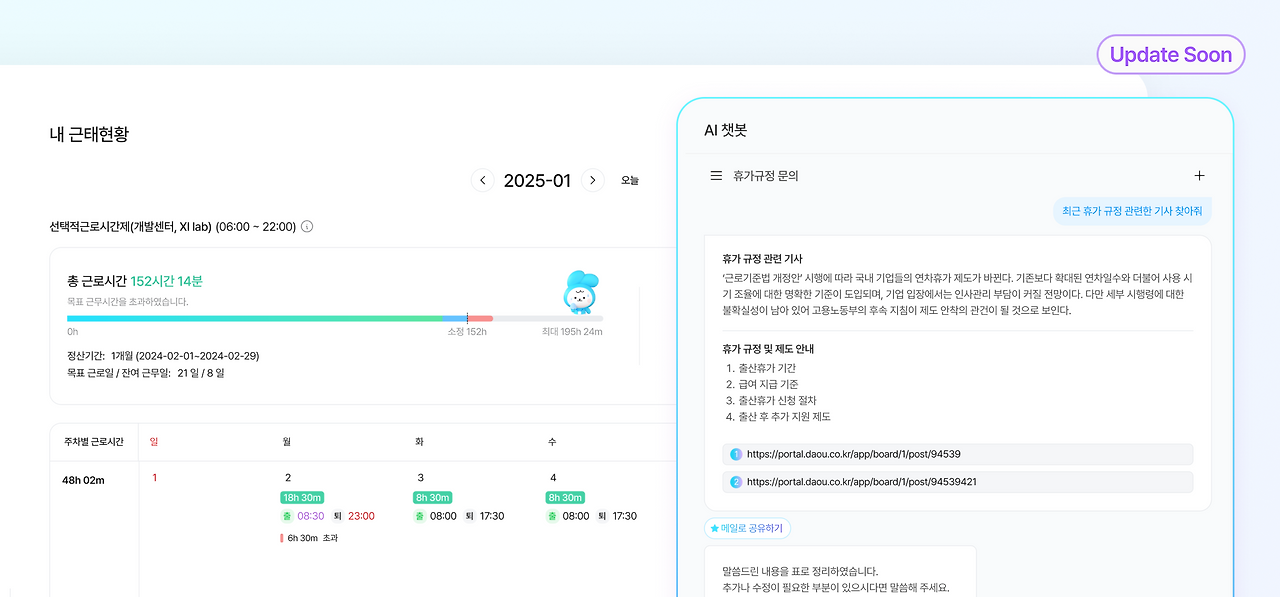1280x597 pixels.
Task: Click the 화 (Tuesday) column header
Action: 420,441
